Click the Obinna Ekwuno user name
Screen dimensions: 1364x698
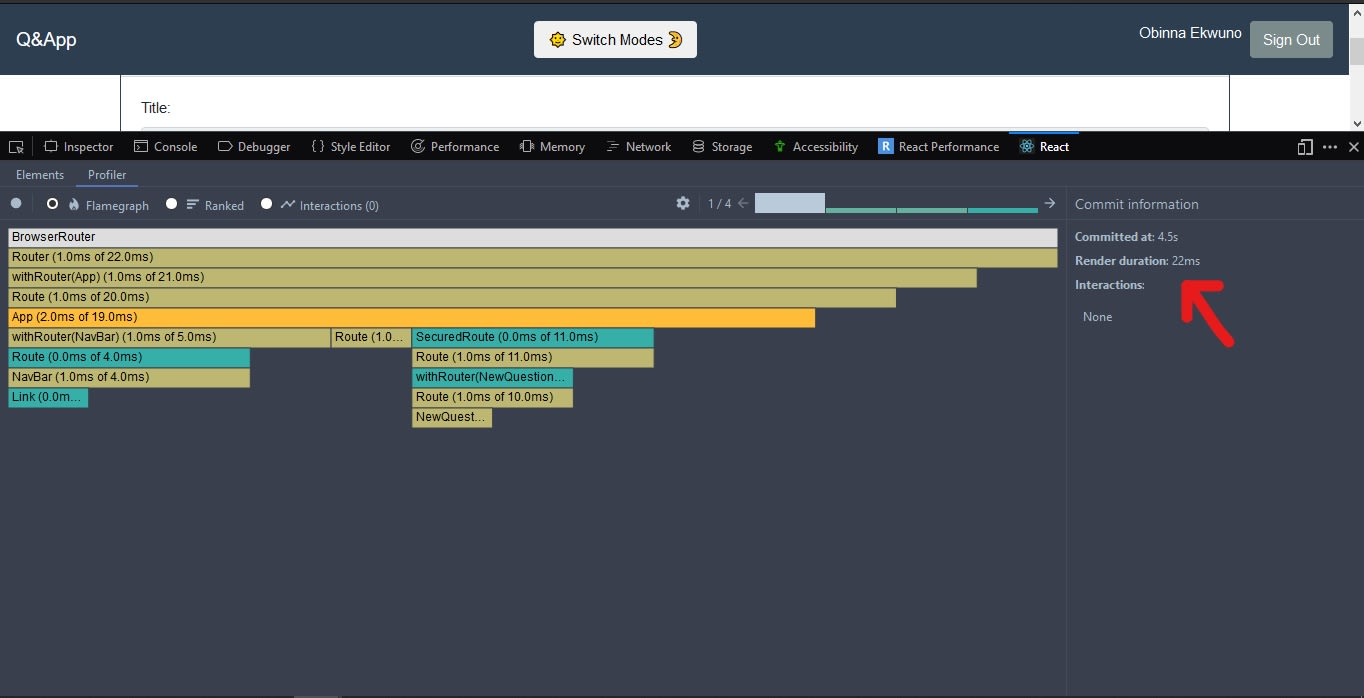click(1190, 33)
